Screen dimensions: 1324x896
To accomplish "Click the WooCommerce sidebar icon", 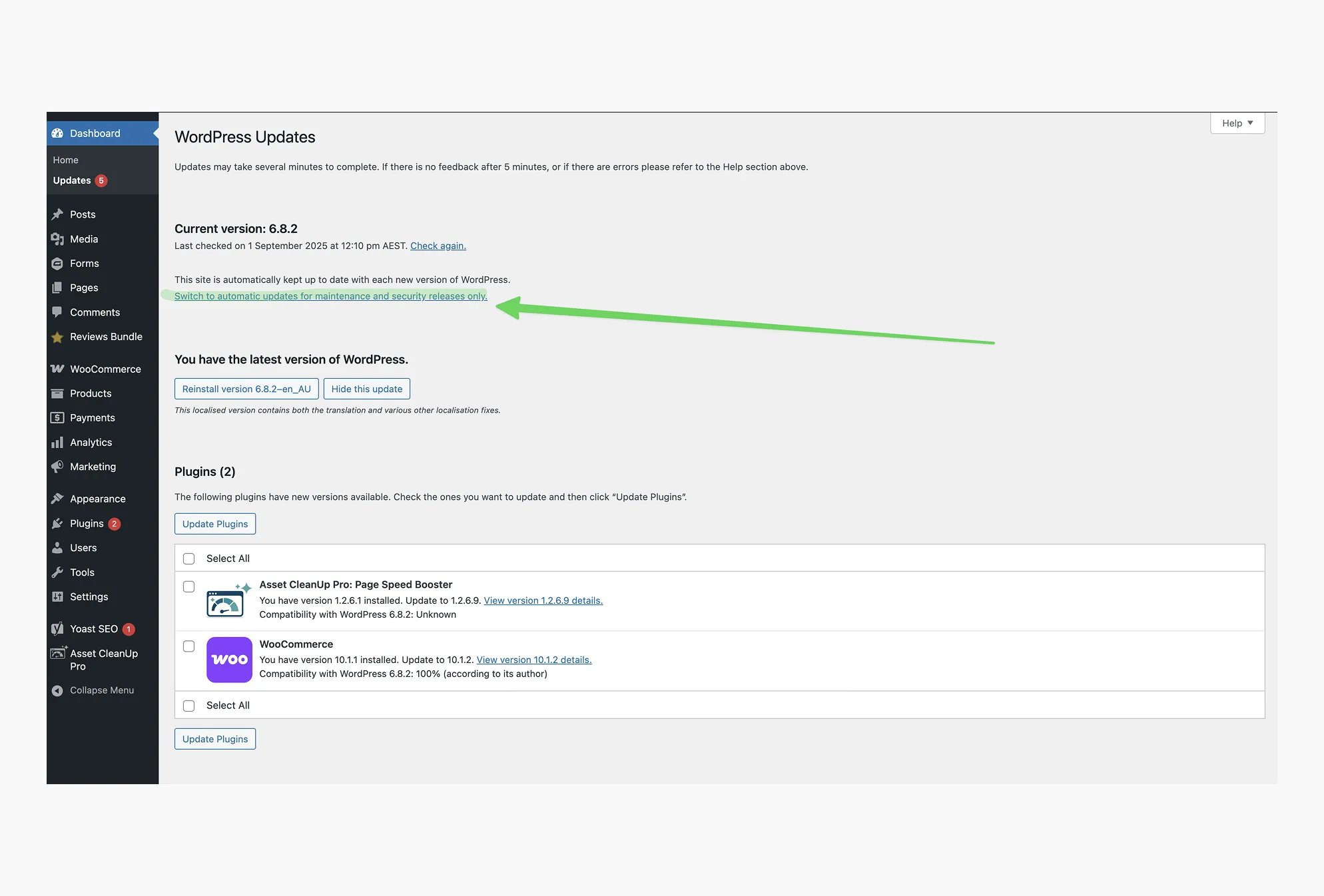I will [57, 369].
